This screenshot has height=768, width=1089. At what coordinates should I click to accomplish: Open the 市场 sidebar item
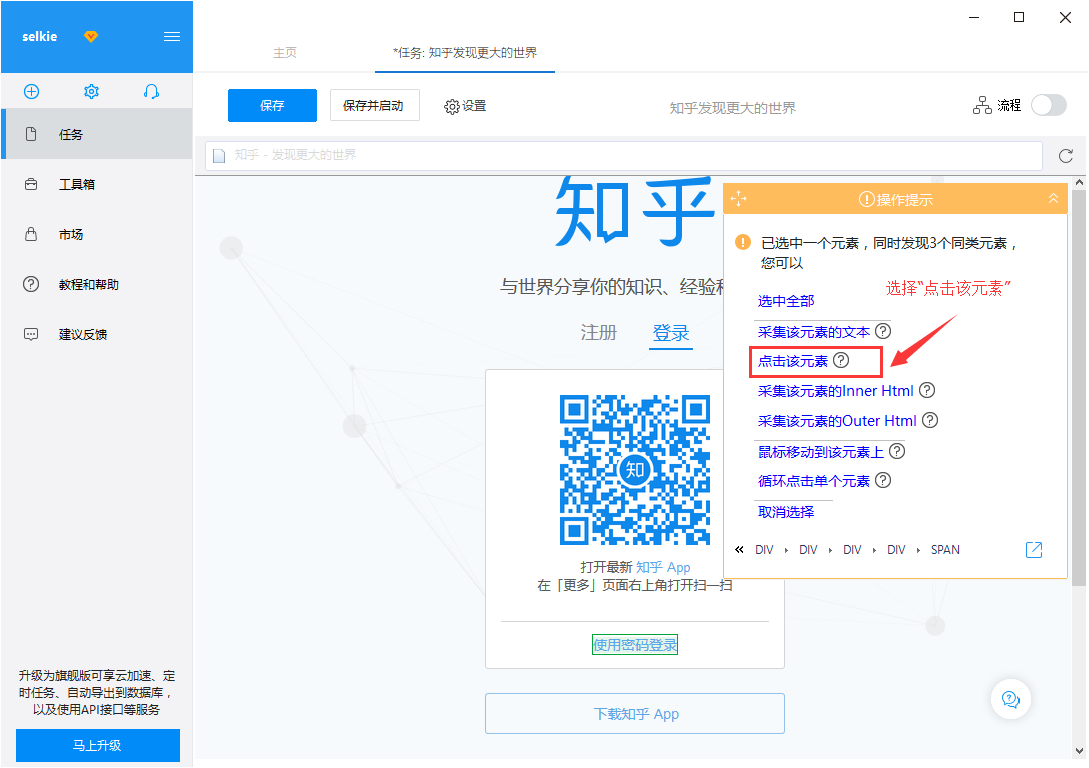click(97, 234)
